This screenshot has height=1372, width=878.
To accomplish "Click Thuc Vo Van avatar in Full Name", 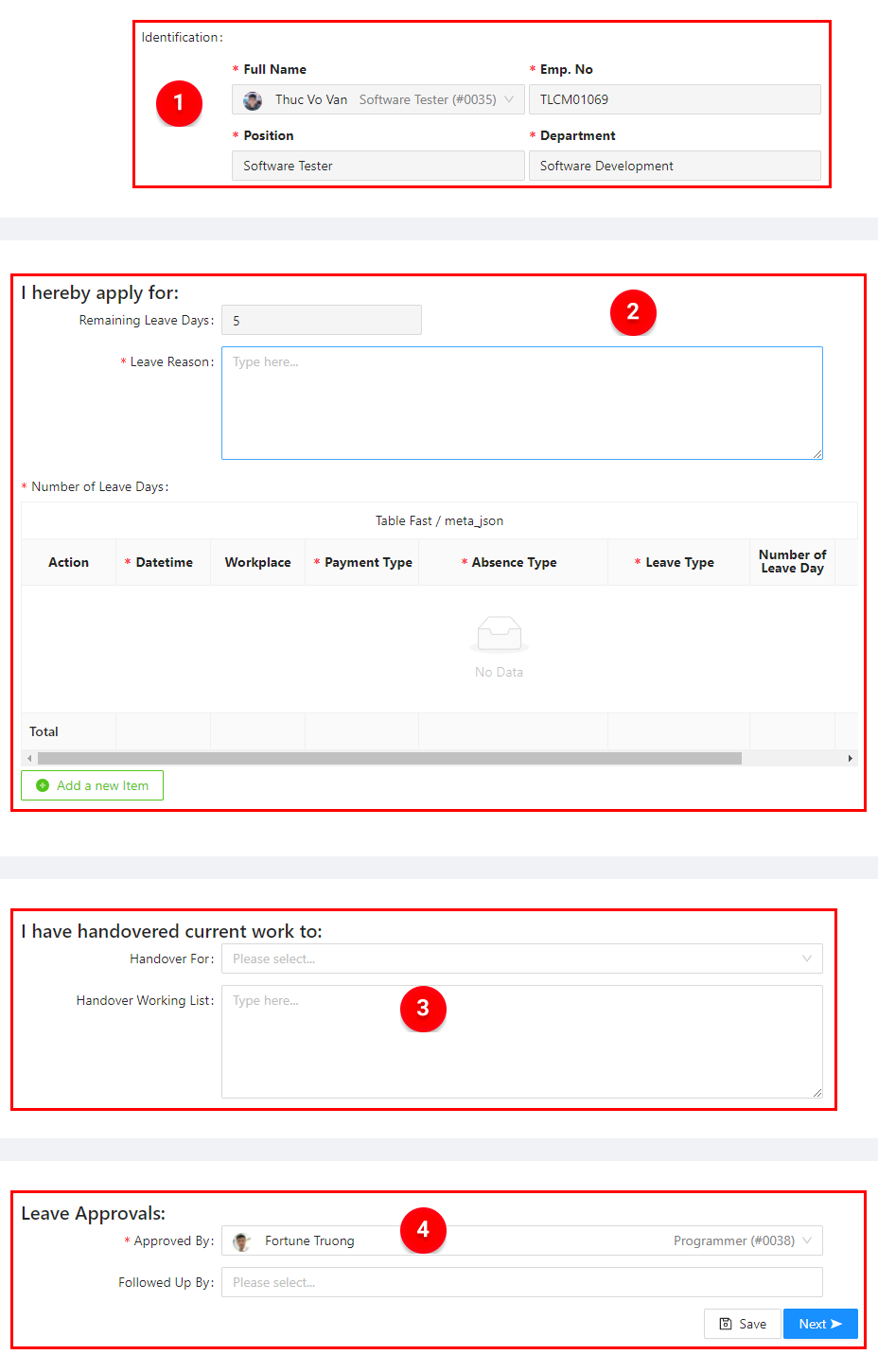I will click(x=253, y=100).
